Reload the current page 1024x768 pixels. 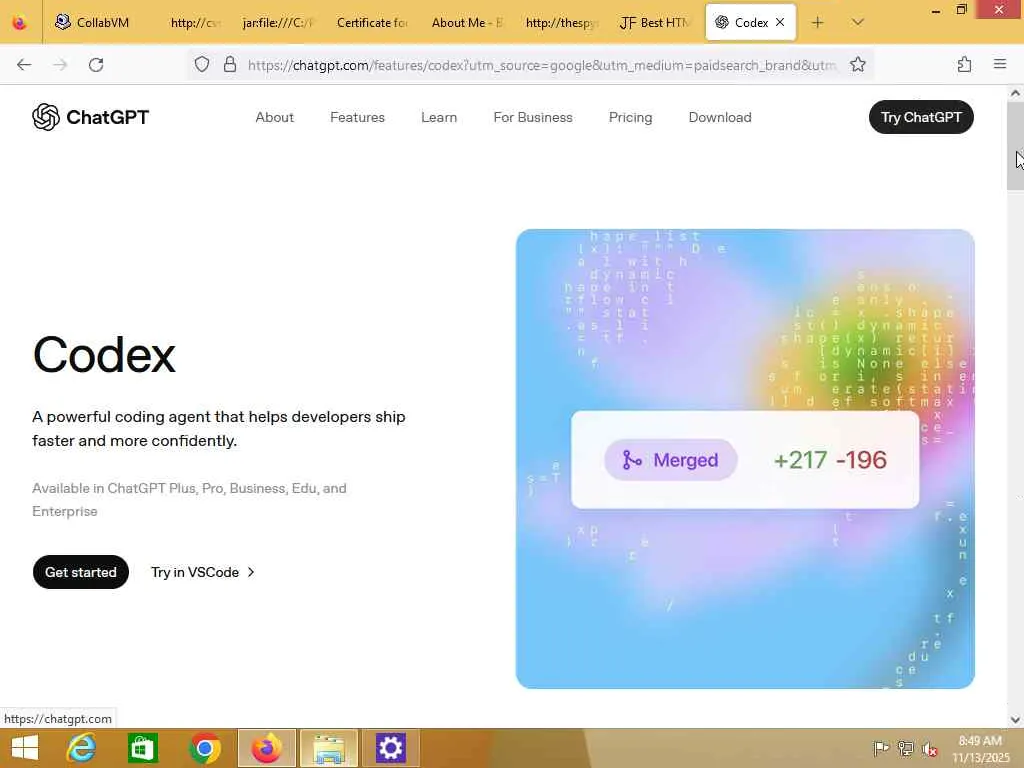tap(96, 65)
